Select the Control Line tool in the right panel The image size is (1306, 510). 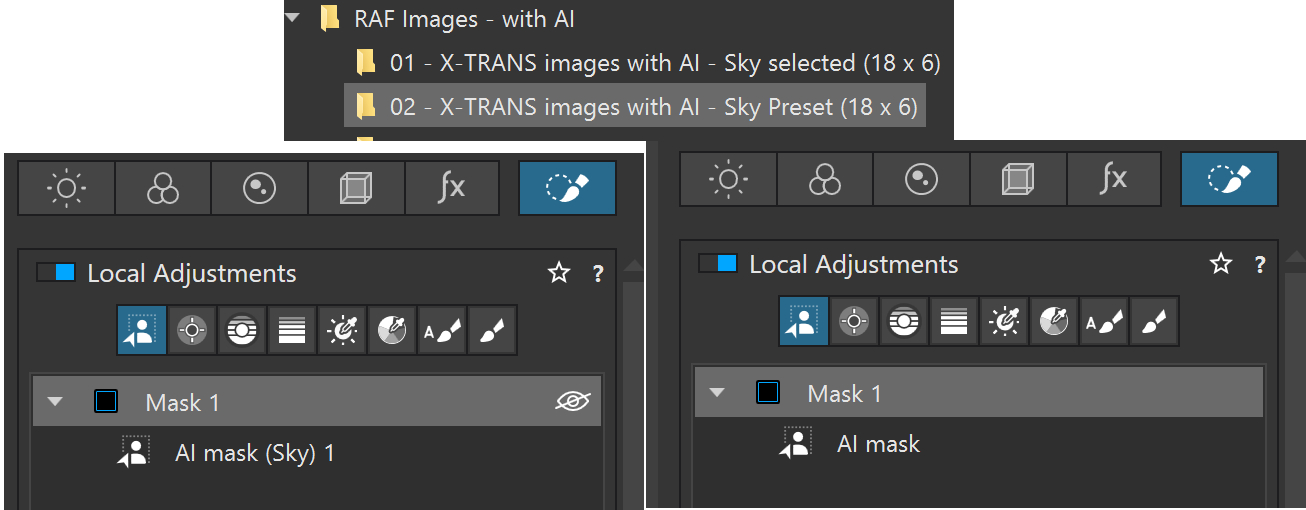(904, 321)
